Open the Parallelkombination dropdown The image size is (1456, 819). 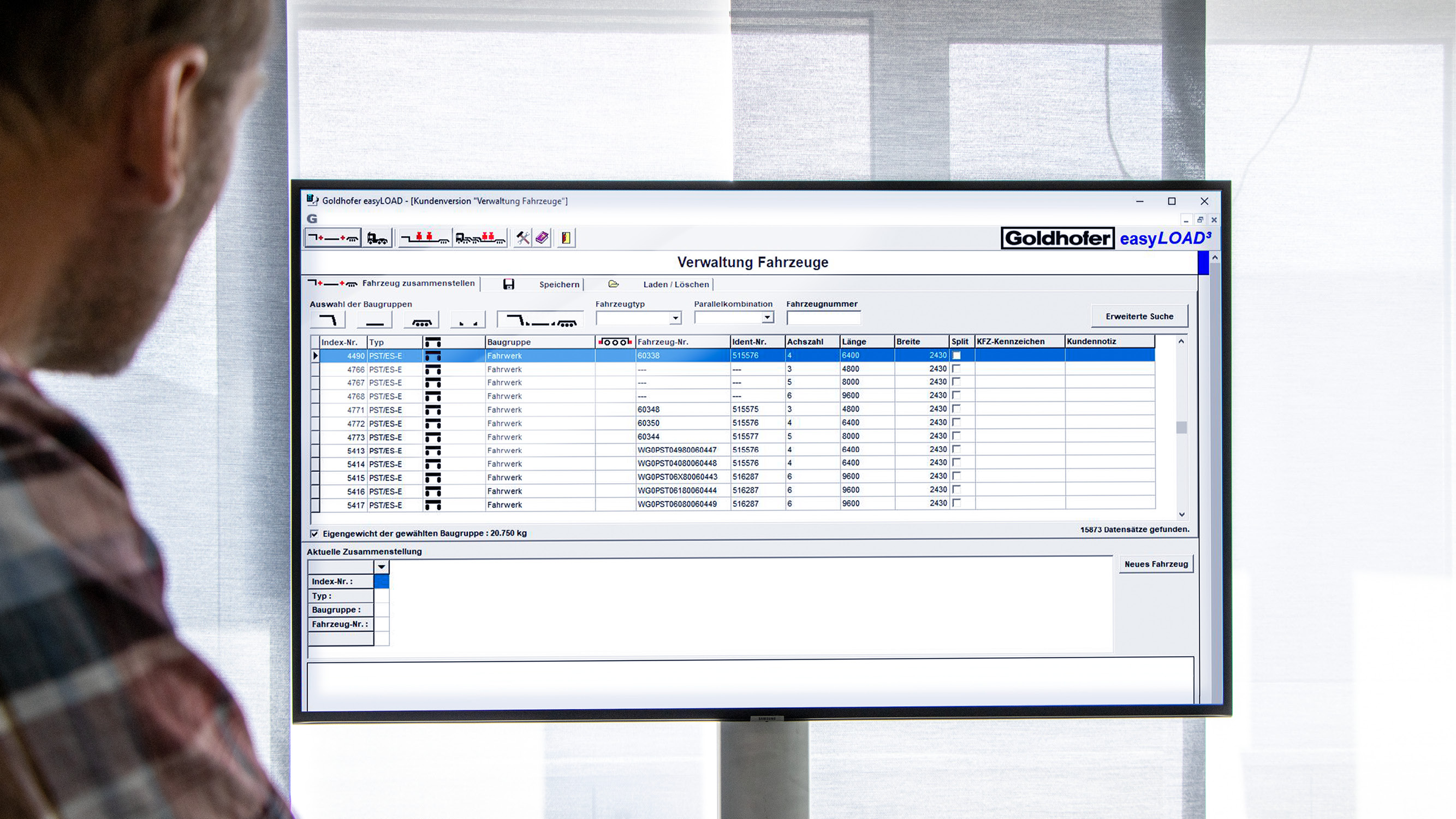(767, 318)
